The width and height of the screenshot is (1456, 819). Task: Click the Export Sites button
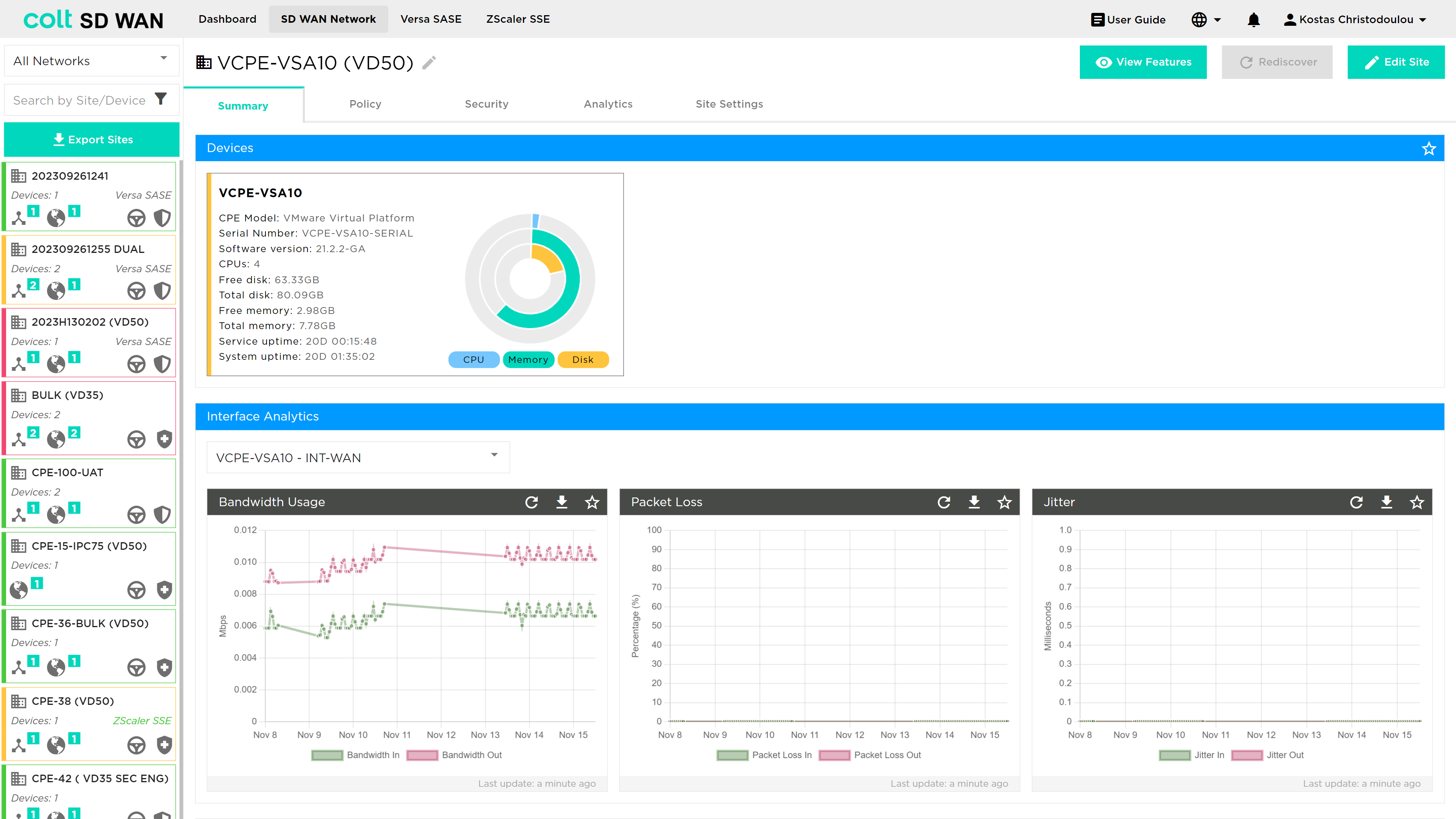point(91,140)
